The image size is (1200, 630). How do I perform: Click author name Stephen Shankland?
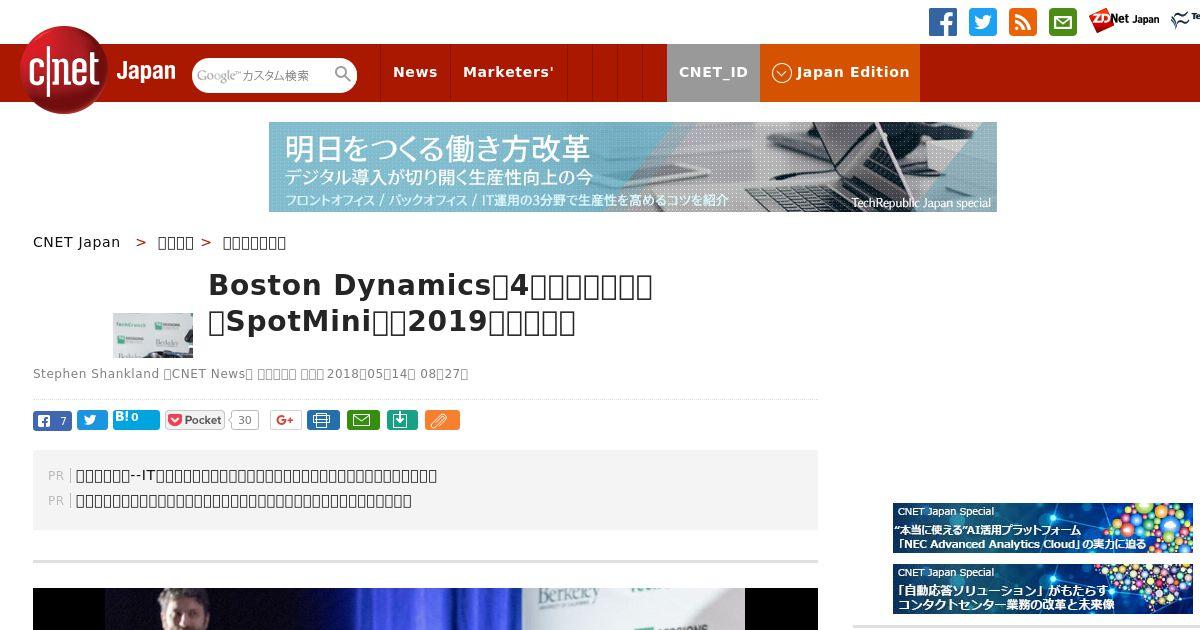point(96,374)
